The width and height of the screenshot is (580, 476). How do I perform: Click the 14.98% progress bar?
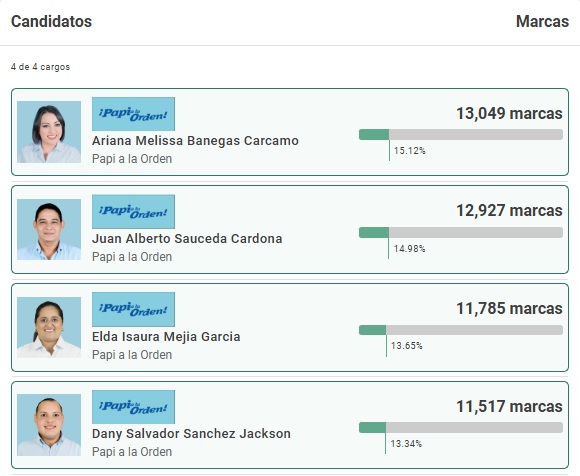tap(461, 232)
